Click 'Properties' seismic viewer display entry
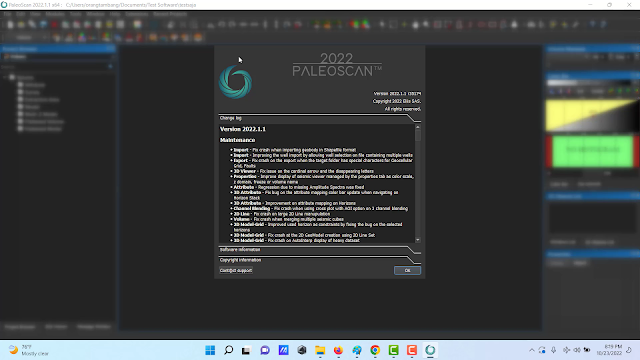 (324, 179)
